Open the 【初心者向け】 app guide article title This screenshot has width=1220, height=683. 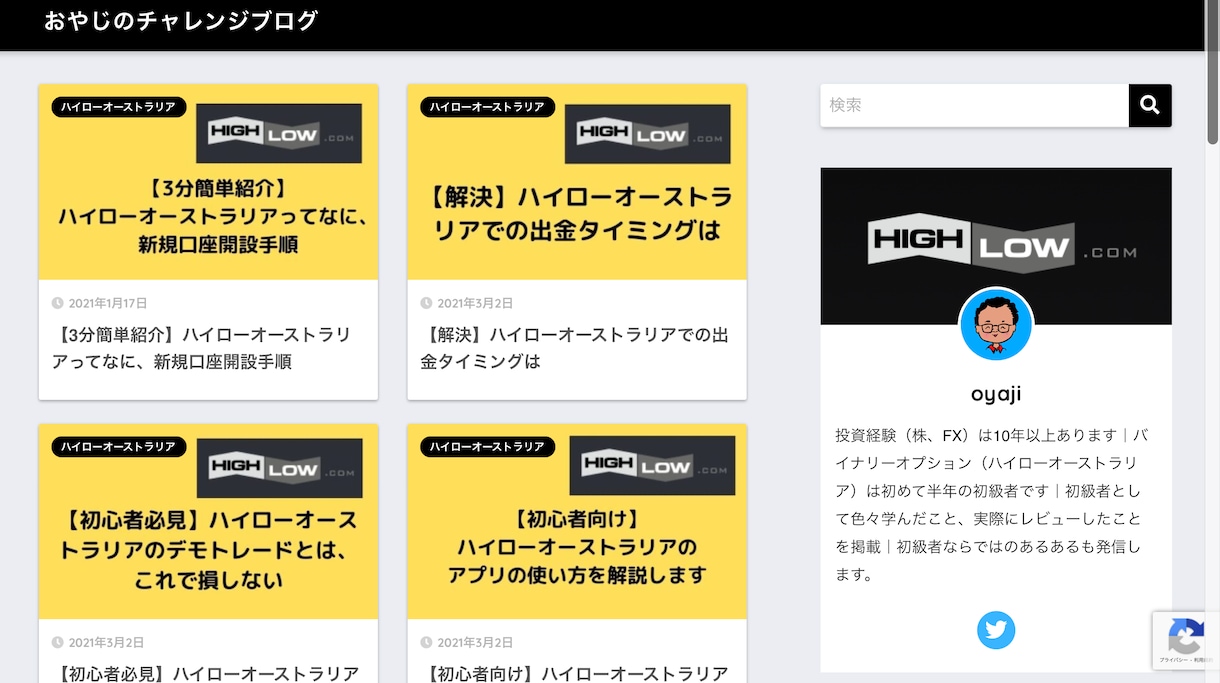point(577,674)
